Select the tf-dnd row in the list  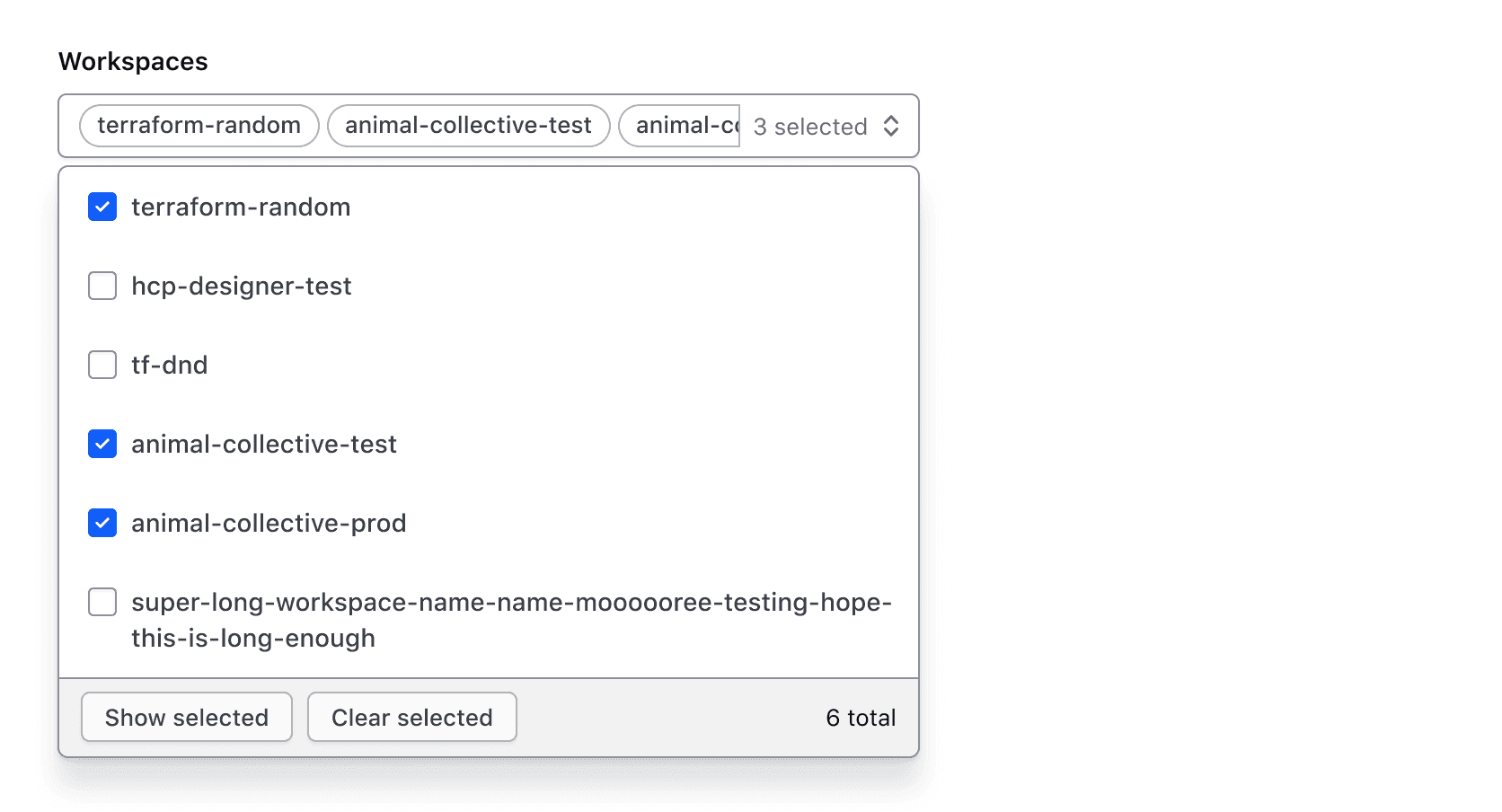coord(170,365)
